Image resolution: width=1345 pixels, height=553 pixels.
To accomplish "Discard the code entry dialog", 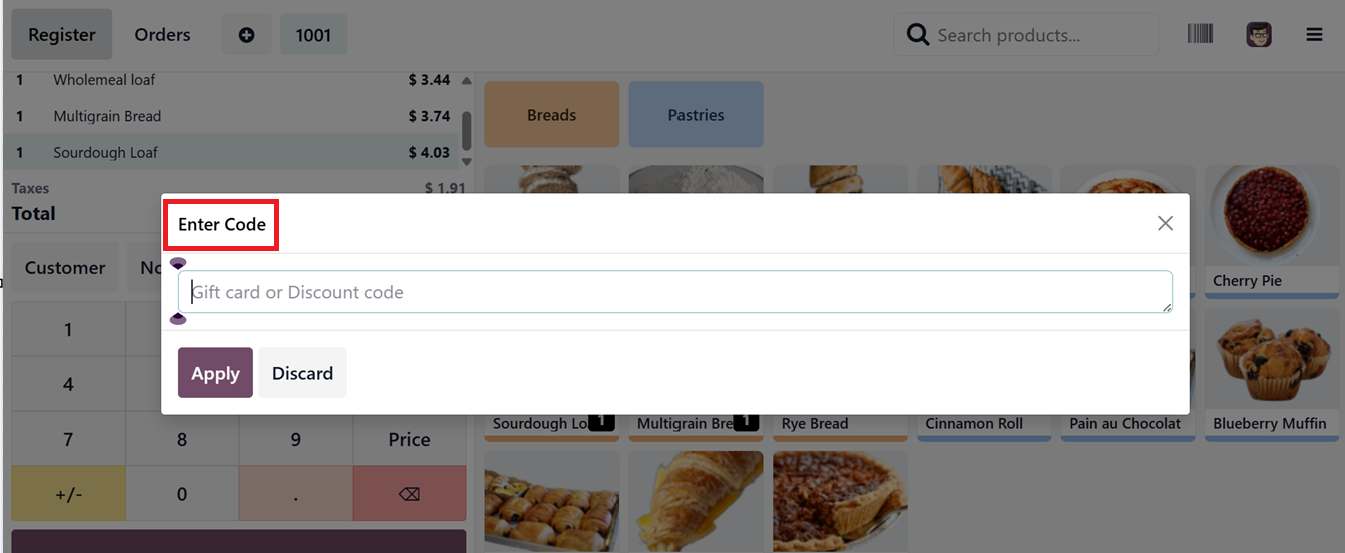I will tap(302, 373).
